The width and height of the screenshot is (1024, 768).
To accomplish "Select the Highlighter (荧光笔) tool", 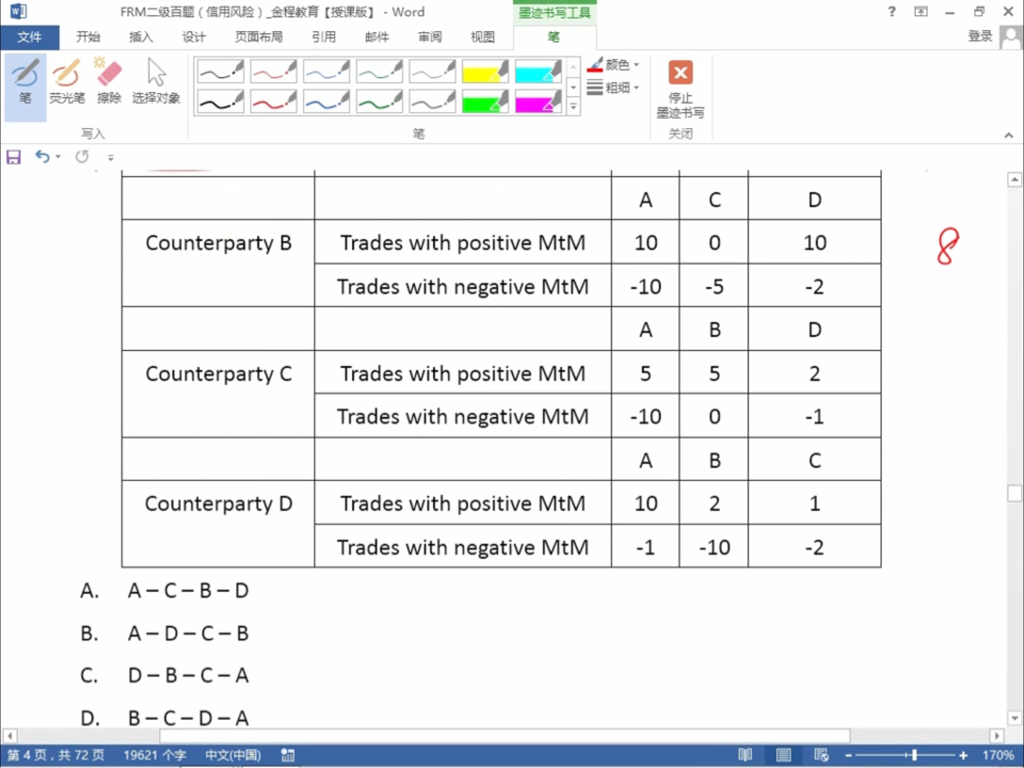I will click(67, 83).
